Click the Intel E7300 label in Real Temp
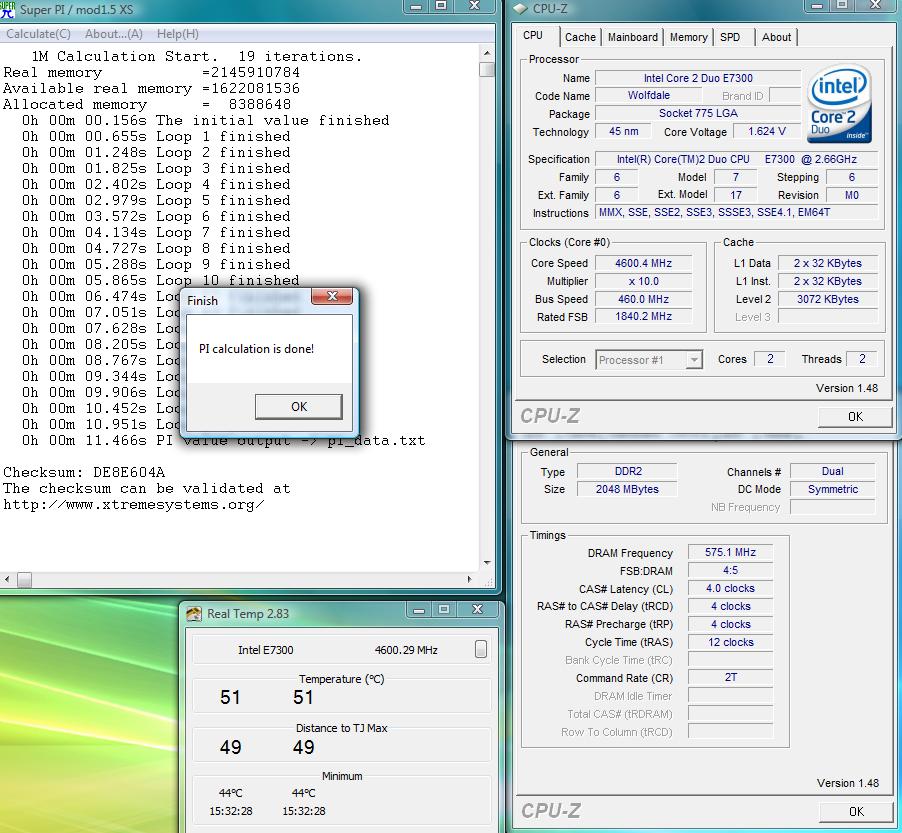This screenshot has height=833, width=902. click(x=265, y=650)
